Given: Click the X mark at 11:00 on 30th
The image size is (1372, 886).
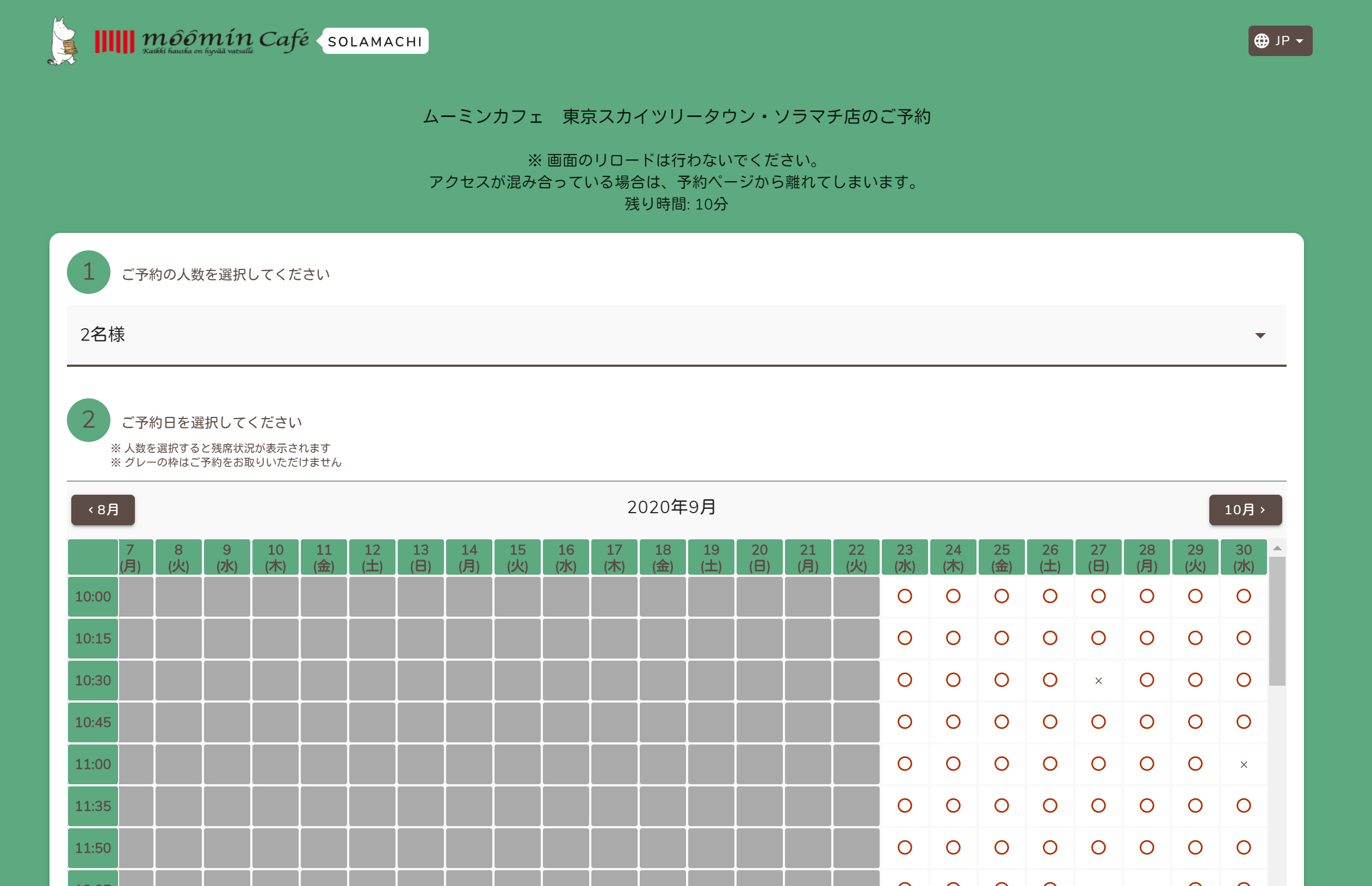Looking at the screenshot, I should pos(1244,765).
